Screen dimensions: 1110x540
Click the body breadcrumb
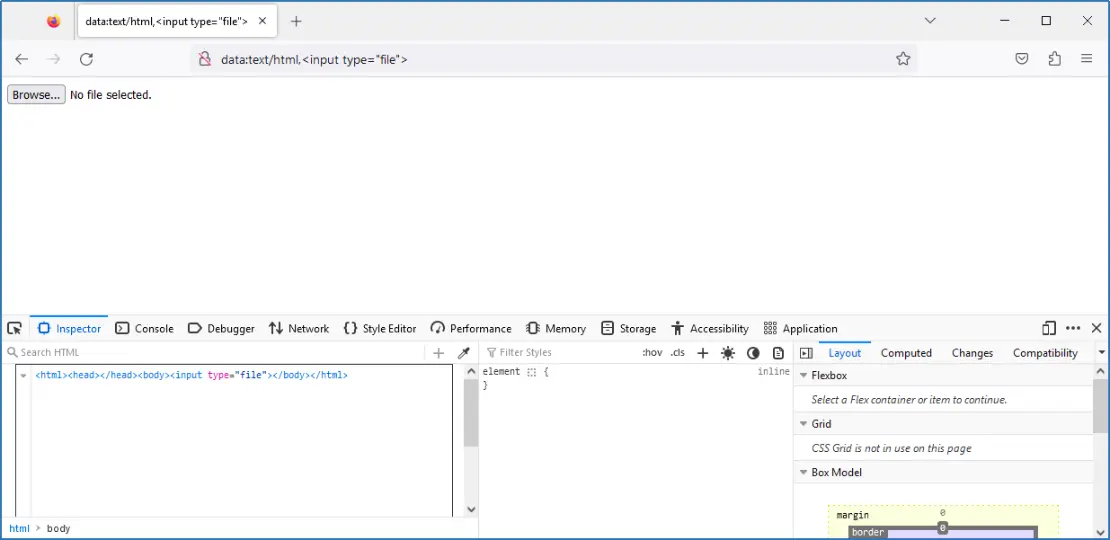click(58, 528)
